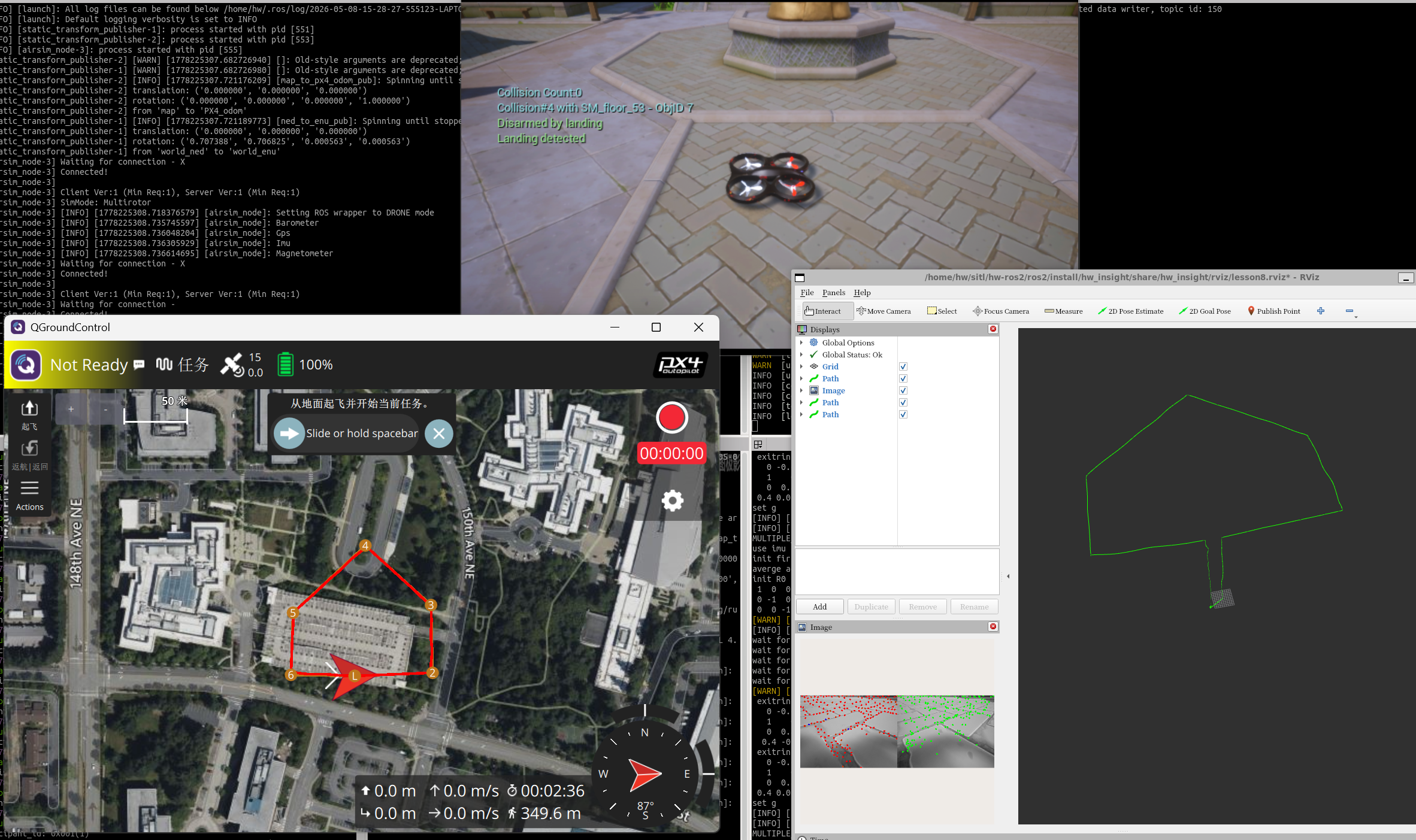The width and height of the screenshot is (1416, 840).
Task: Click the confirmation slider arrow handle
Action: [x=289, y=433]
